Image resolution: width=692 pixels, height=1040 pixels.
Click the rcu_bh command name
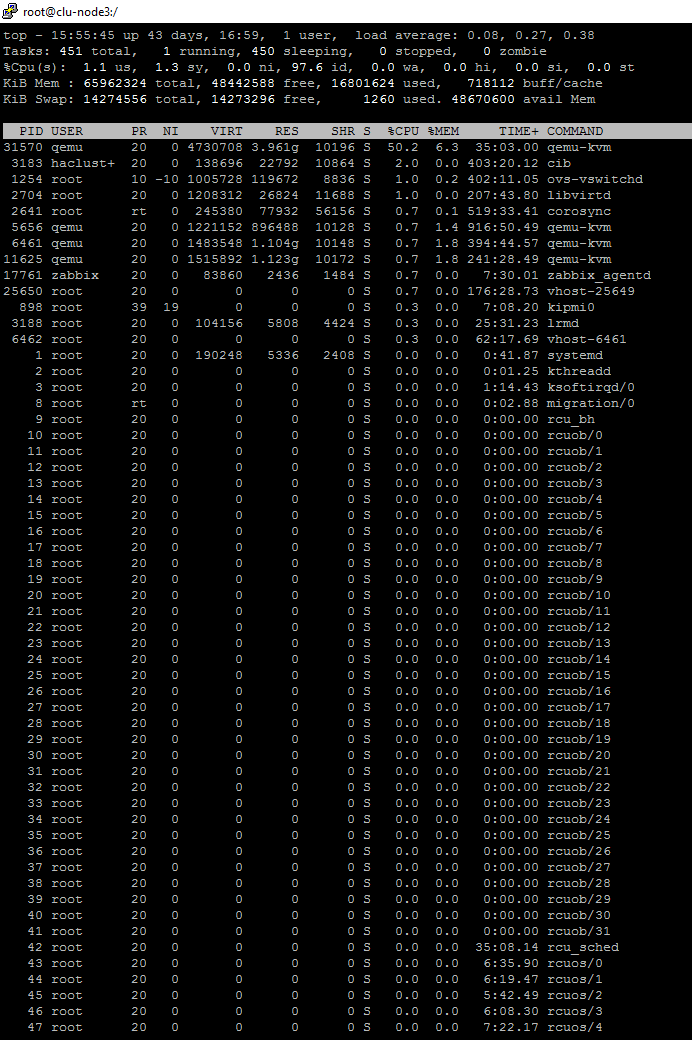pos(571,419)
